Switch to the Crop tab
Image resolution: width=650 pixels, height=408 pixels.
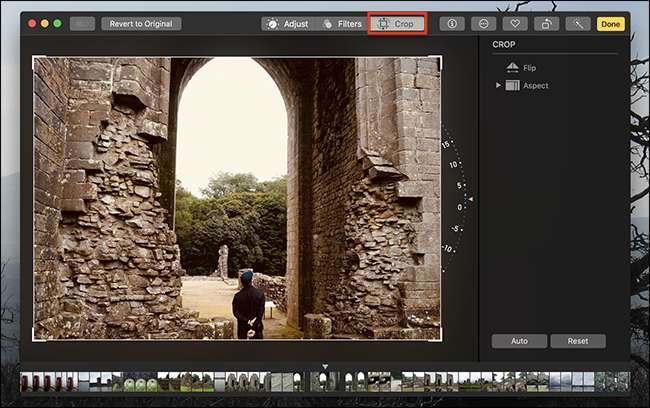point(397,23)
